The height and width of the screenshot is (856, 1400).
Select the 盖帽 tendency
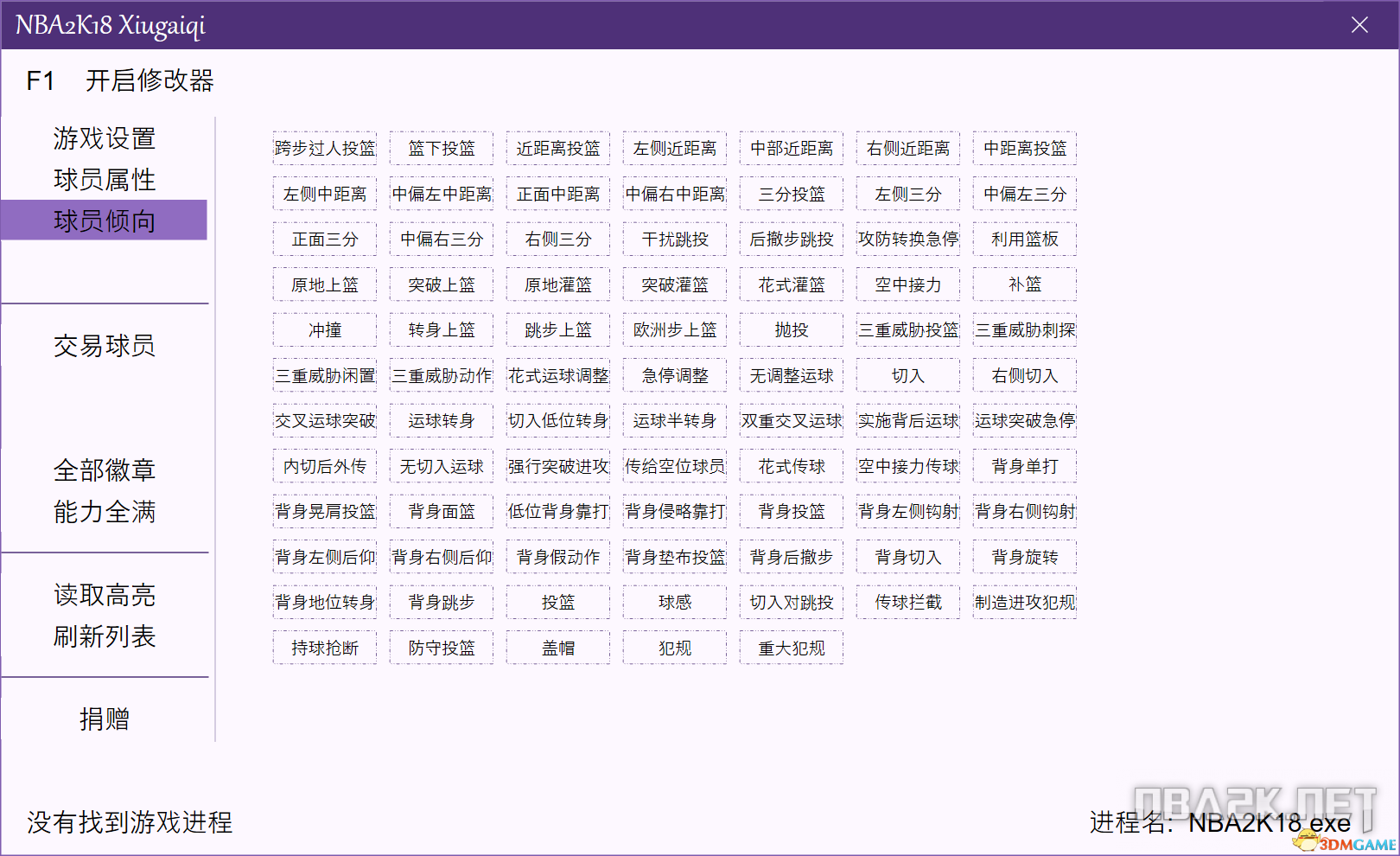[x=558, y=648]
